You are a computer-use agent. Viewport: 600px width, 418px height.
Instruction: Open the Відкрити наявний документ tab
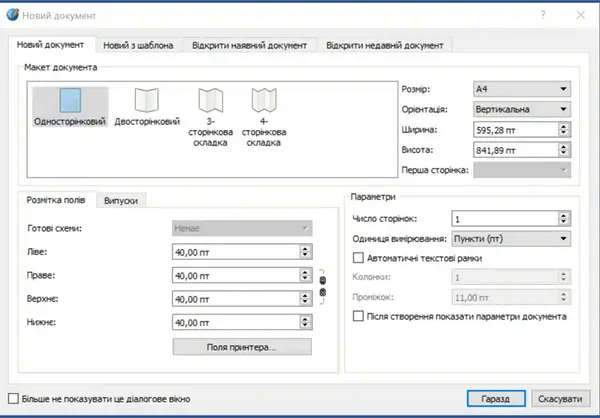[x=249, y=46]
